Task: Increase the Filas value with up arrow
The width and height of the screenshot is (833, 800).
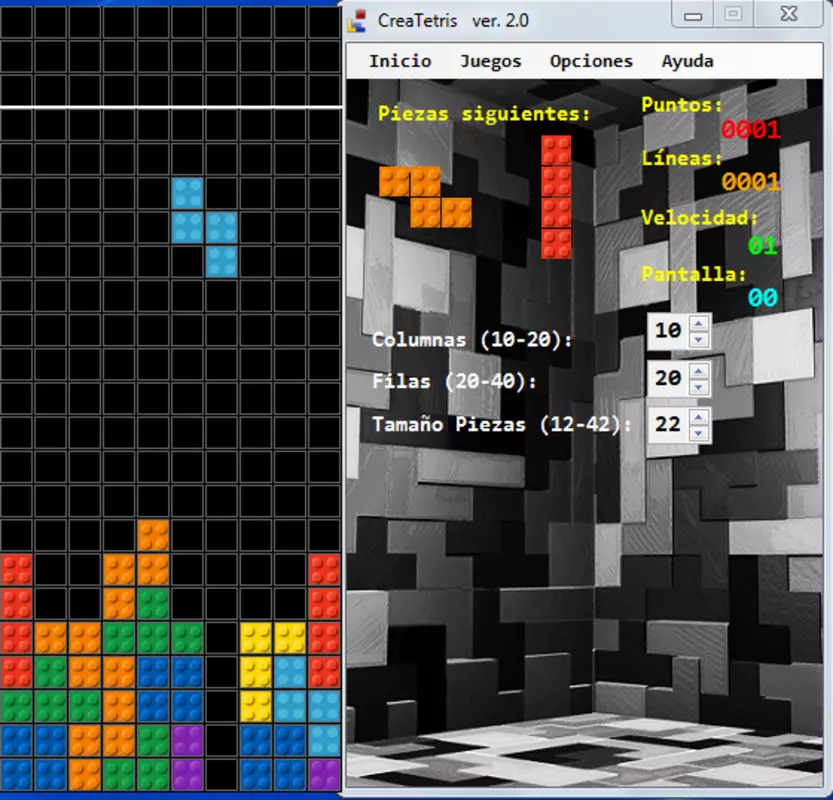Action: [699, 371]
